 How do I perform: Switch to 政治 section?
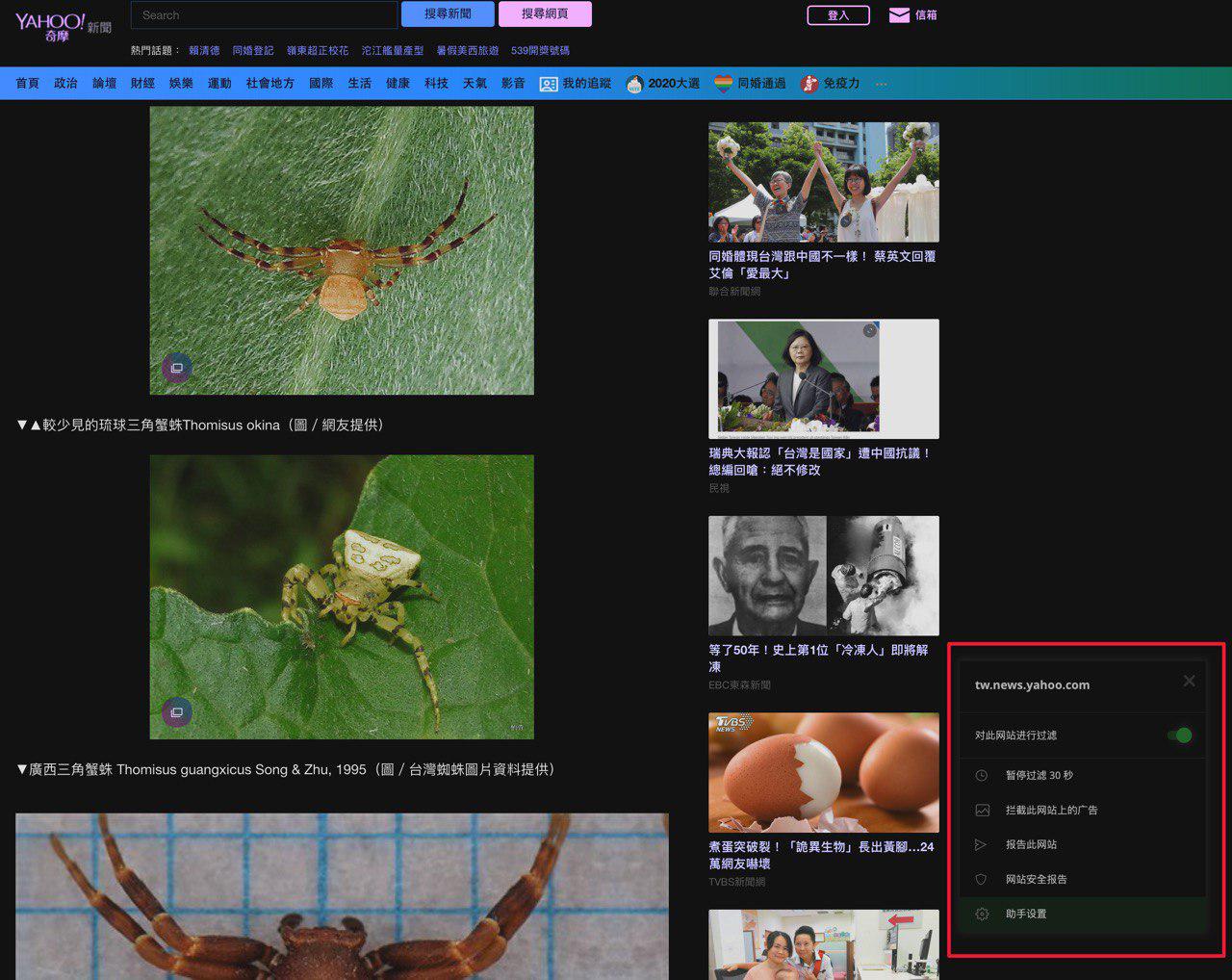point(65,84)
